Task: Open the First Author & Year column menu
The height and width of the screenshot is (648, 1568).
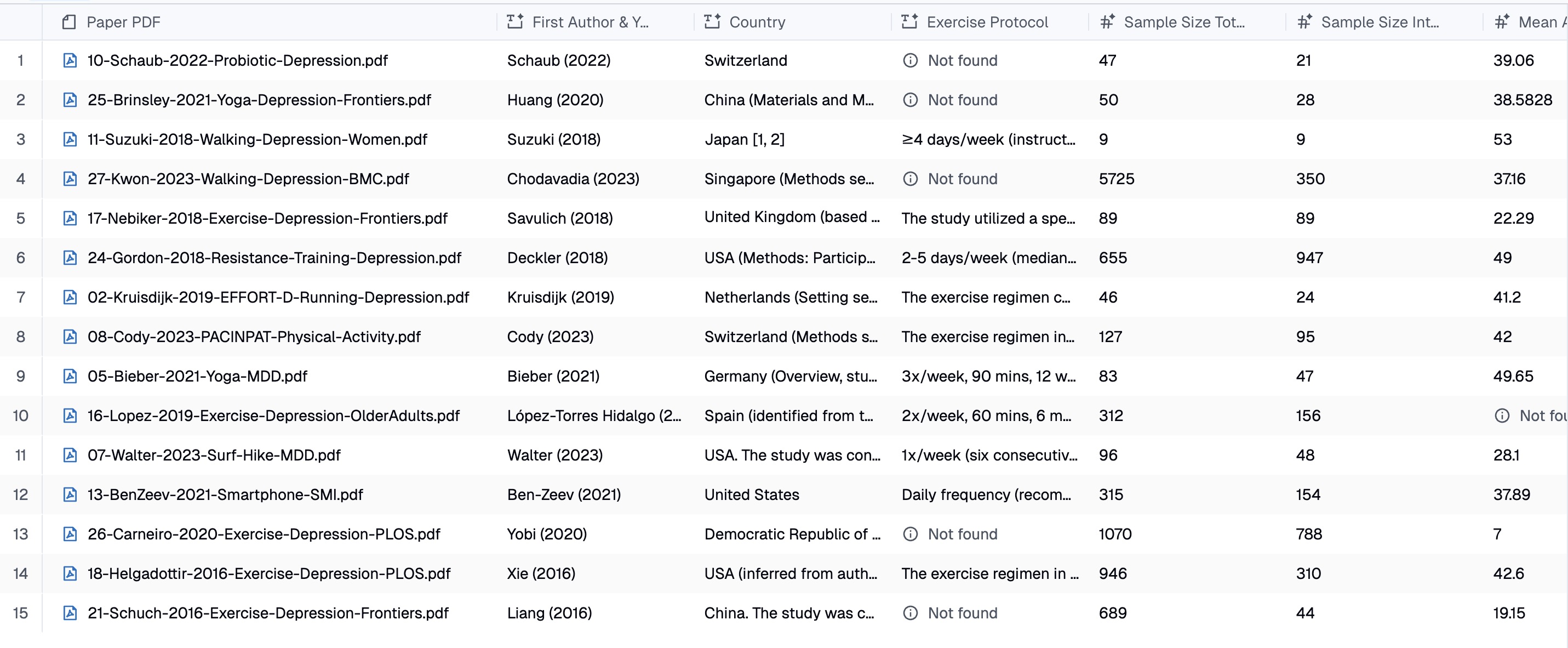Action: 591,22
